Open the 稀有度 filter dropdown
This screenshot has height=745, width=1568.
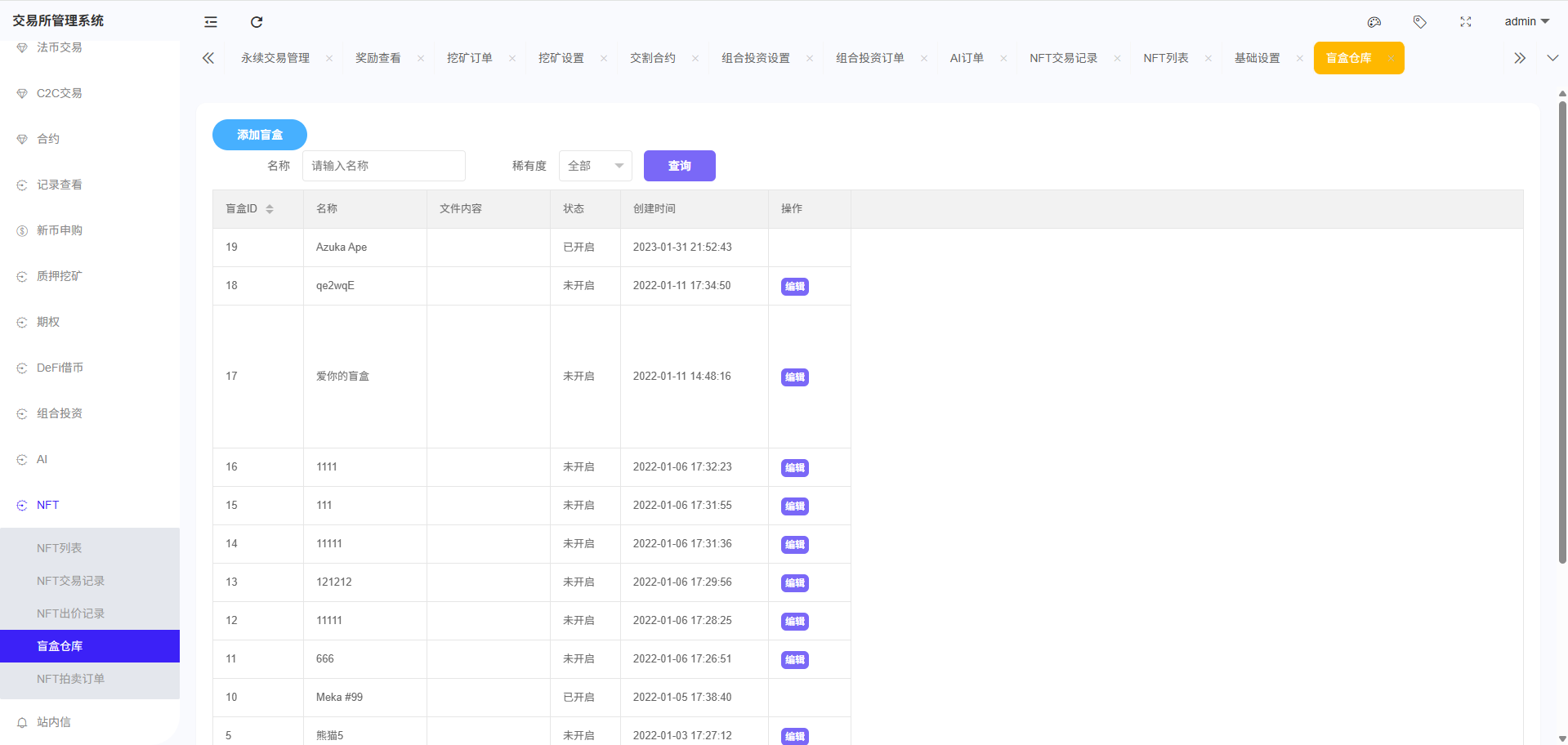(x=595, y=165)
